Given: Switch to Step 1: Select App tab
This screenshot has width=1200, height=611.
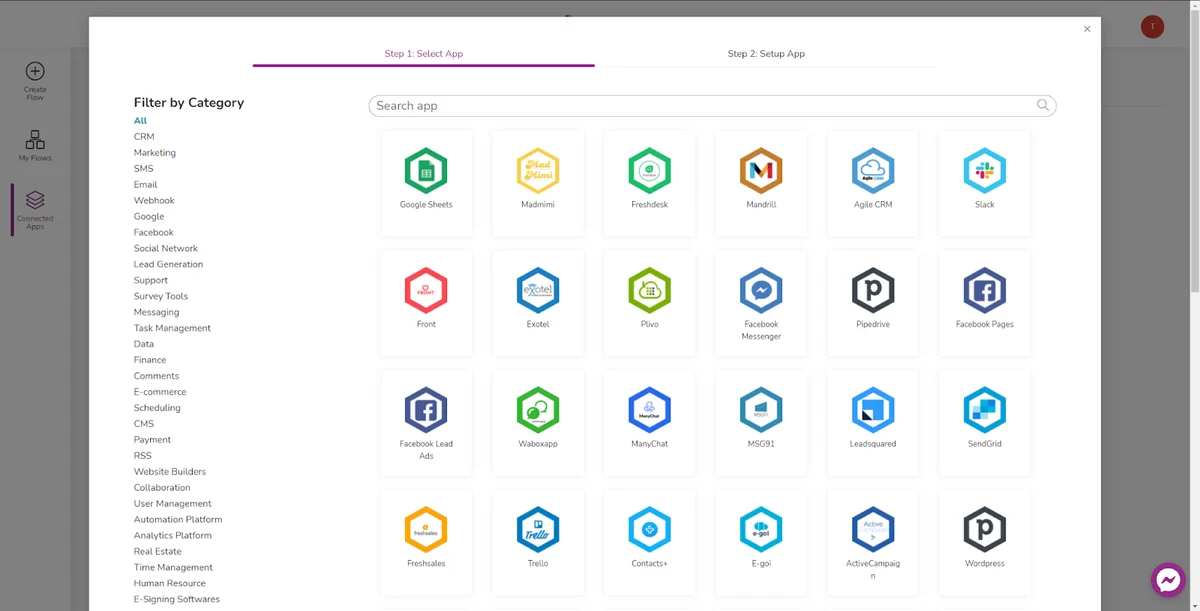Looking at the screenshot, I should pos(424,54).
